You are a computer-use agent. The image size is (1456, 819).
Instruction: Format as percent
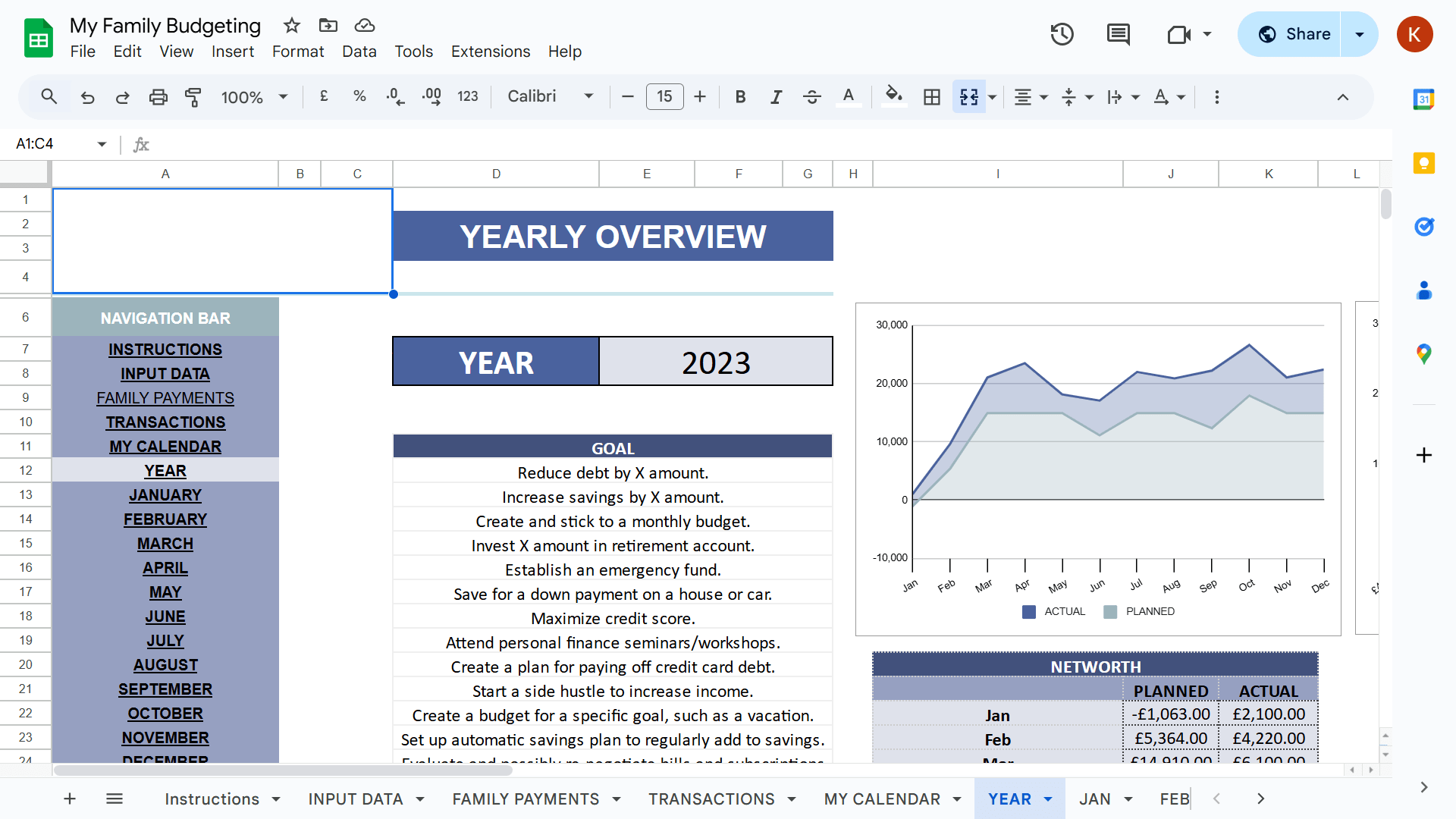pyautogui.click(x=359, y=96)
